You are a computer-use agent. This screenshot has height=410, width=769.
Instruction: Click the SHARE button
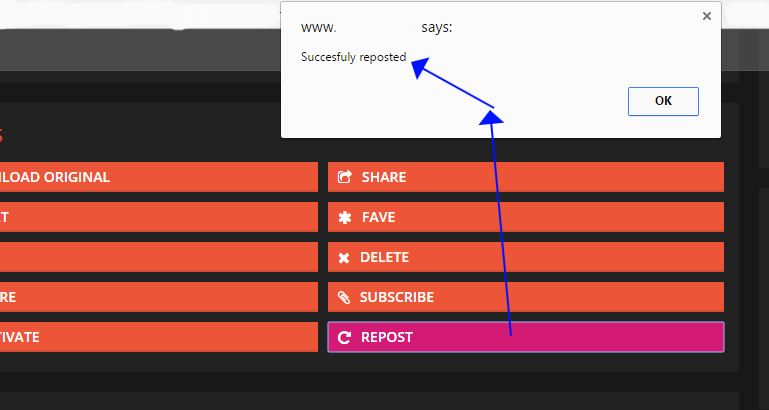(526, 177)
